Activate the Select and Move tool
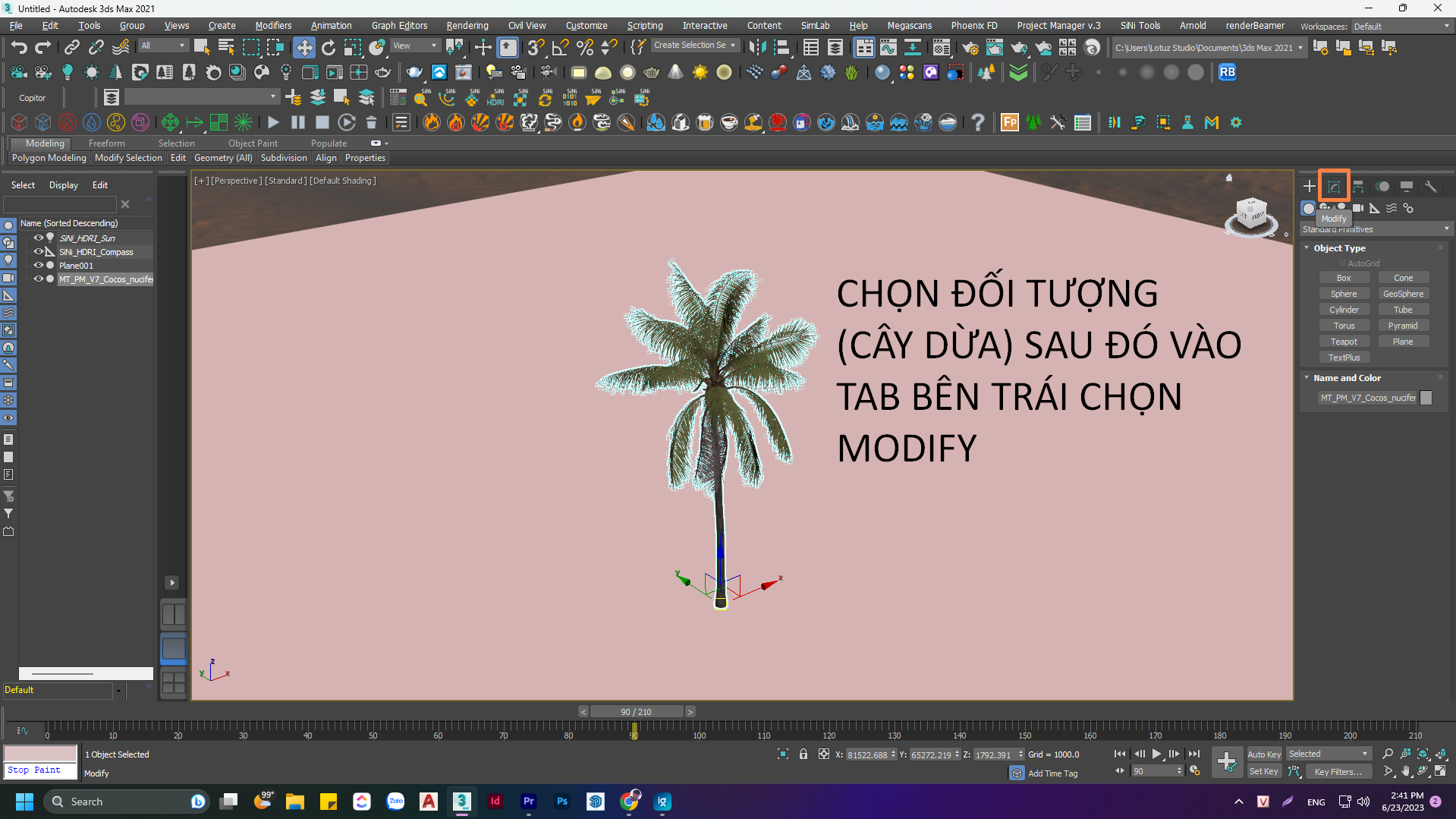The height and width of the screenshot is (819, 1456). [303, 48]
